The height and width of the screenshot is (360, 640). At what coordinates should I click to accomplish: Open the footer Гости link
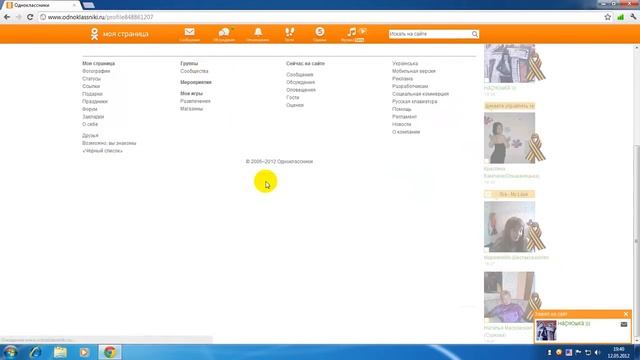293,98
